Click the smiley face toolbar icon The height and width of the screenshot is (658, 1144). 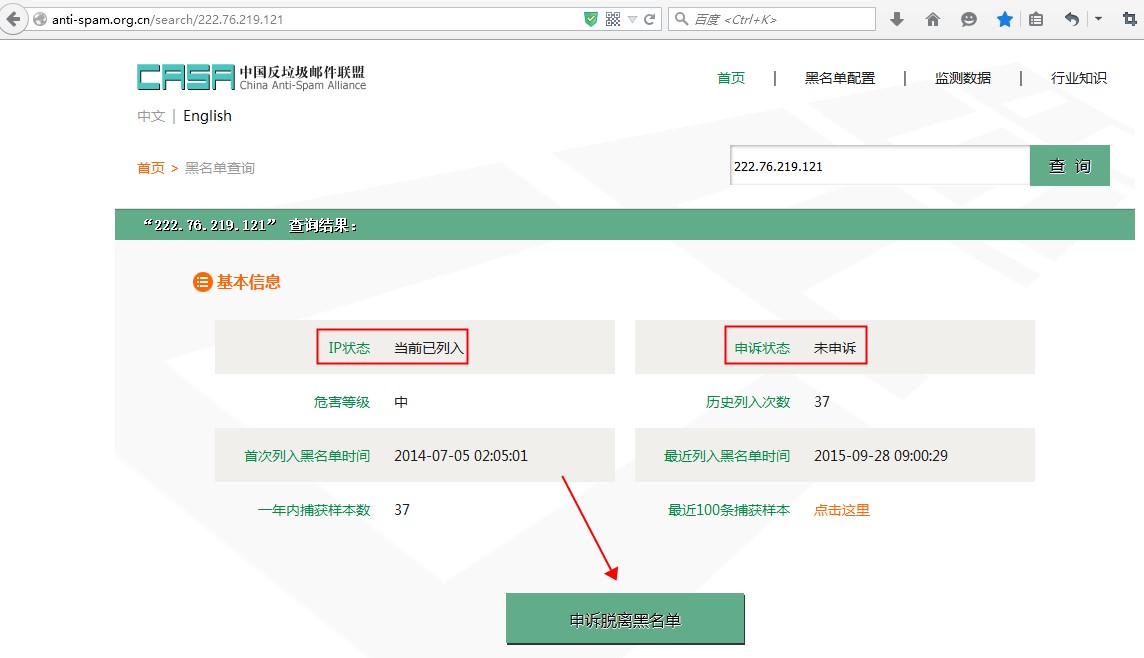(x=968, y=19)
